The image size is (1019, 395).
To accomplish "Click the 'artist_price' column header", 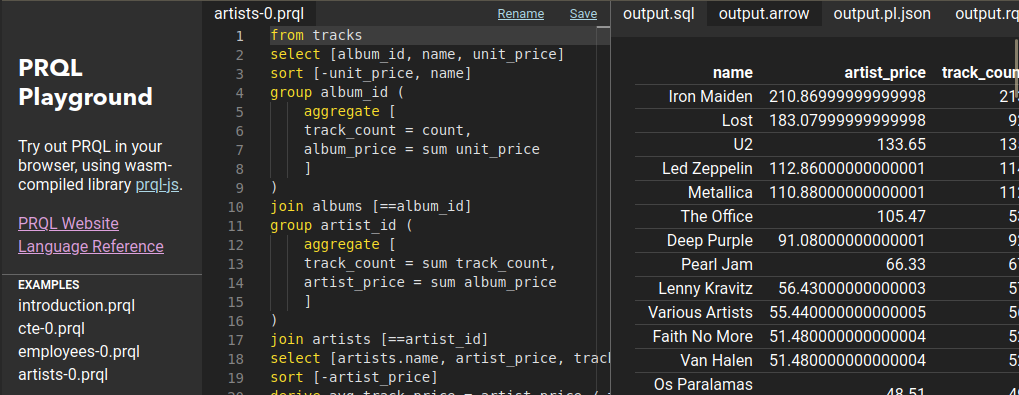I will tap(884, 73).
